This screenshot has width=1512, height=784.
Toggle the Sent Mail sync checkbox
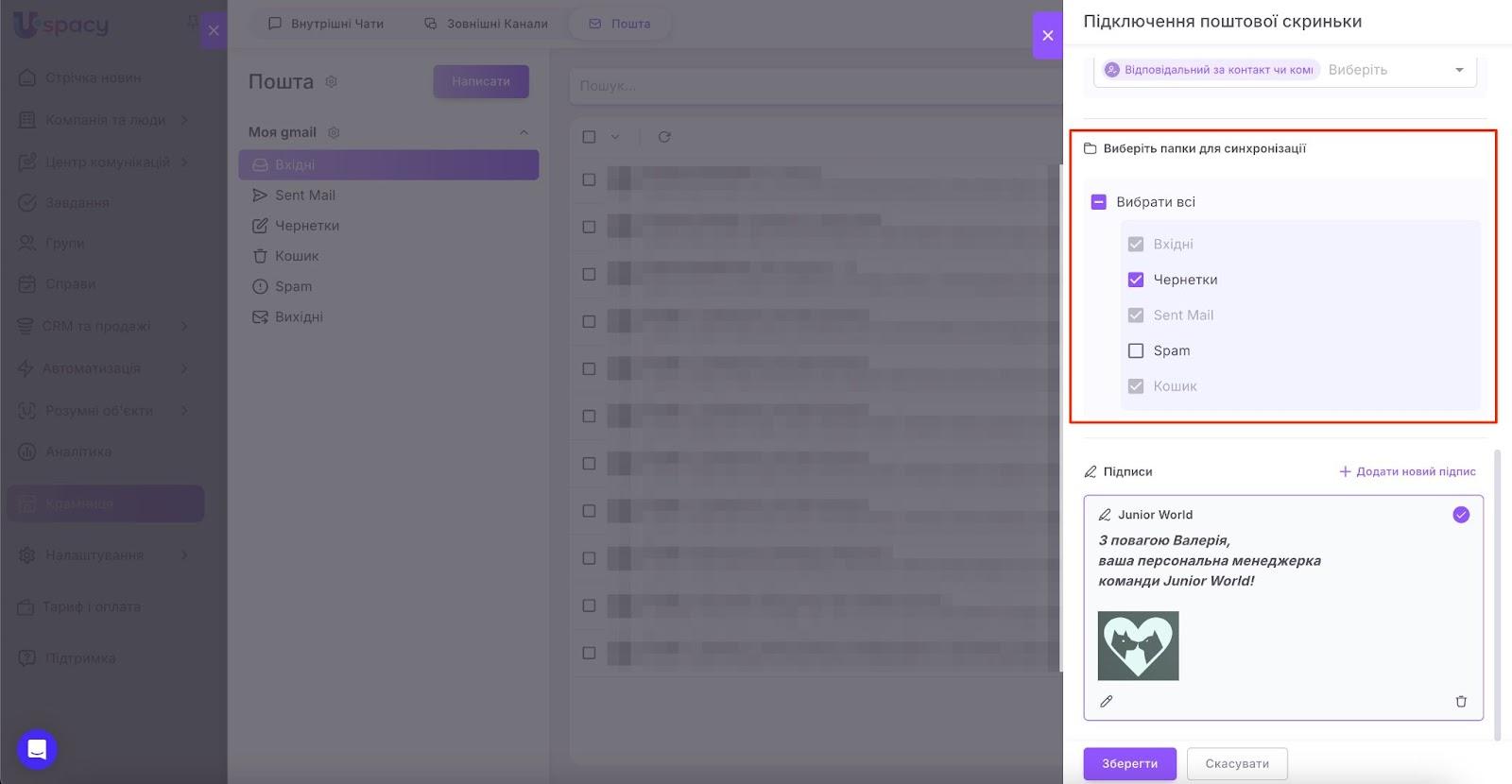[1136, 315]
